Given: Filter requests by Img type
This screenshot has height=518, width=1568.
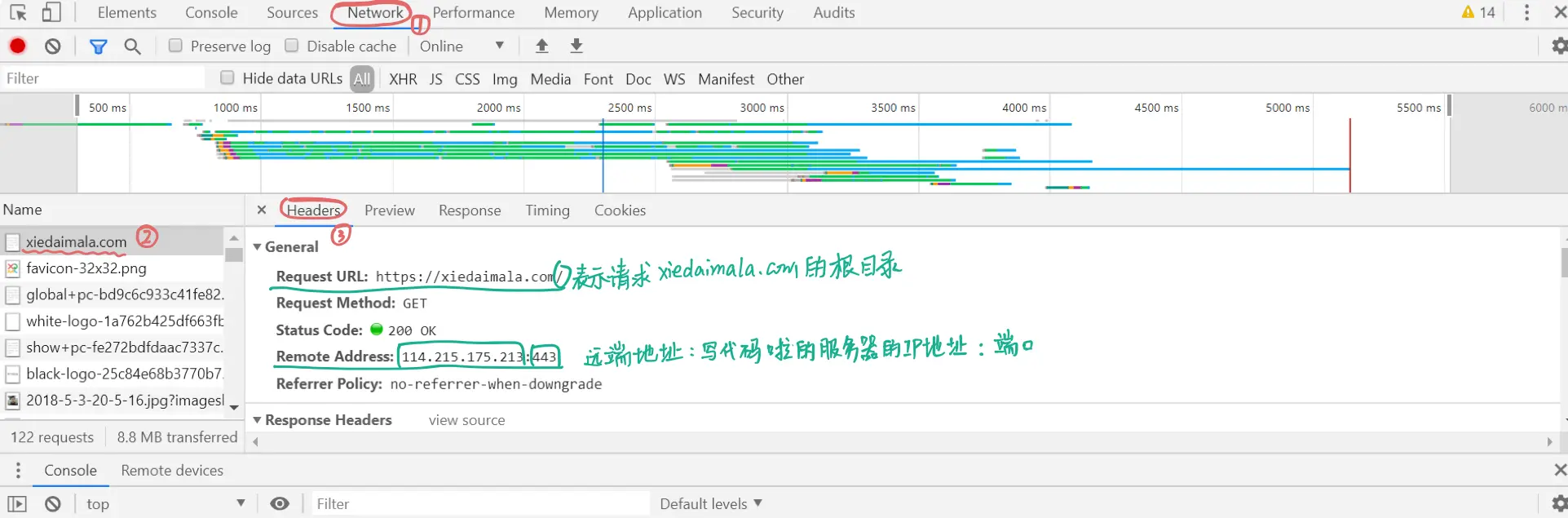Looking at the screenshot, I should click(x=505, y=79).
